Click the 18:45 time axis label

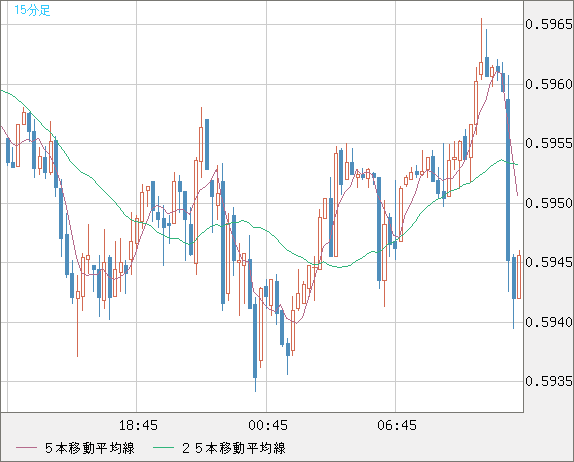pos(138,425)
